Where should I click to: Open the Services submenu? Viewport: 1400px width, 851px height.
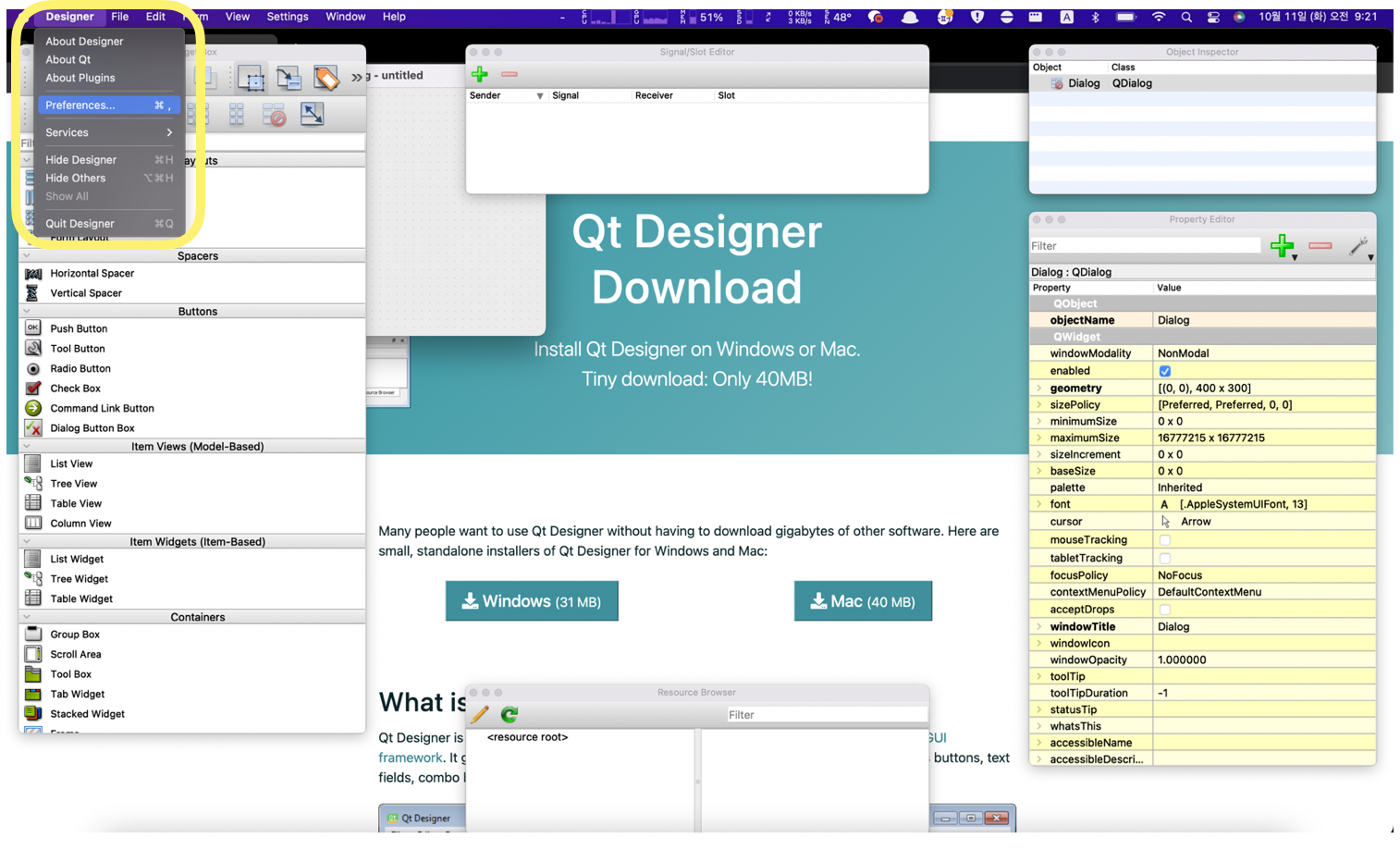pyautogui.click(x=109, y=132)
